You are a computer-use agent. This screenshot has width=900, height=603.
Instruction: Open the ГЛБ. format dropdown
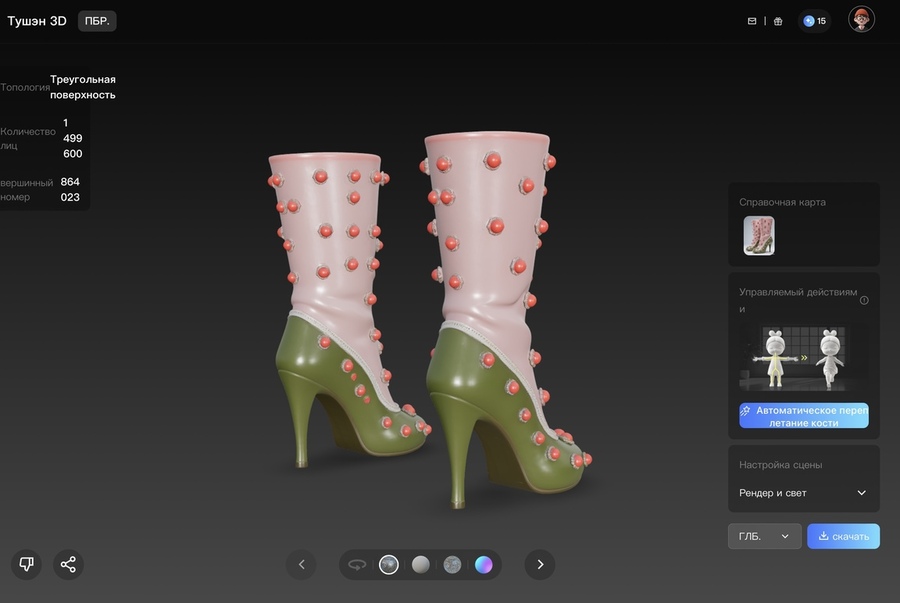[764, 536]
